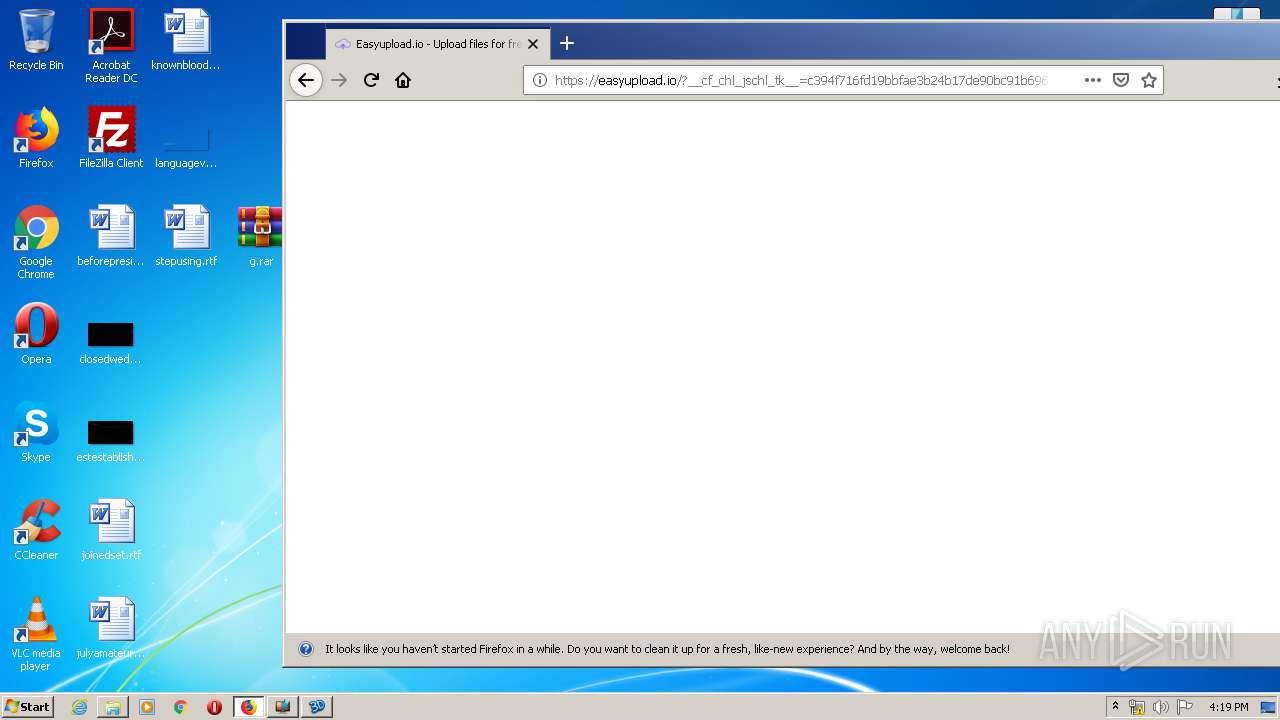Open the network status tray icon
1280x720 pixels.
tap(1137, 707)
